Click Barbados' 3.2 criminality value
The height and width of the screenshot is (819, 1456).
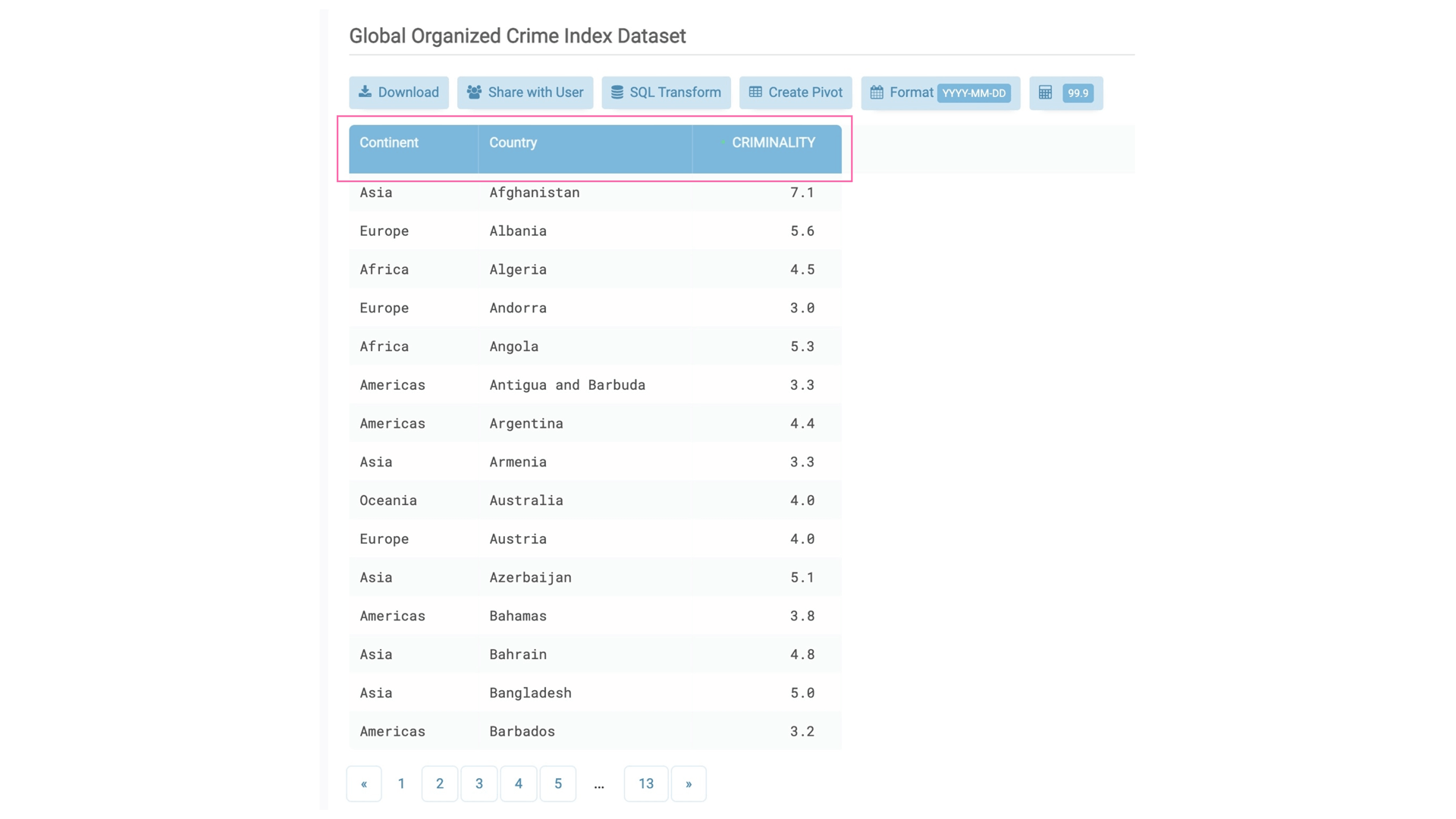pyautogui.click(x=802, y=732)
